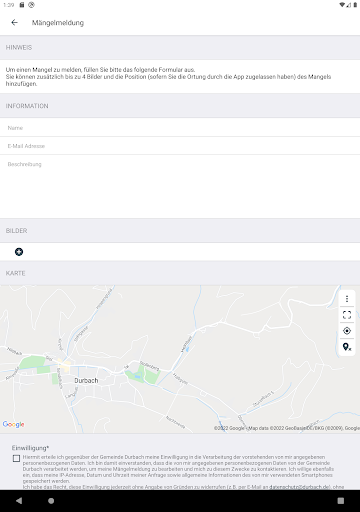The height and width of the screenshot is (512, 360).
Task: Tap the Mängelmeldung page title
Action: [58, 23]
